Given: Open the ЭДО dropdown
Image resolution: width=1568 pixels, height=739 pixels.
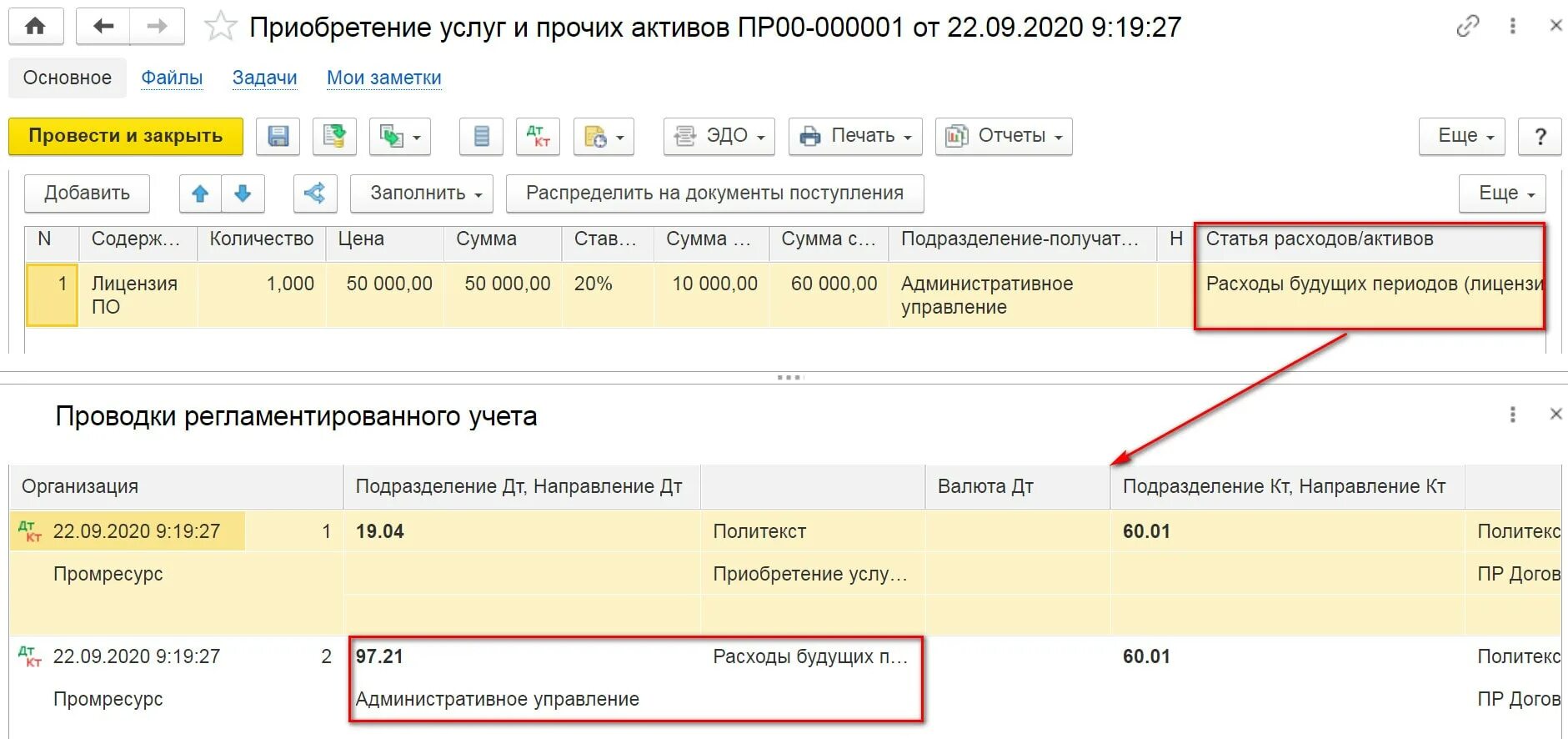Looking at the screenshot, I should tap(719, 136).
